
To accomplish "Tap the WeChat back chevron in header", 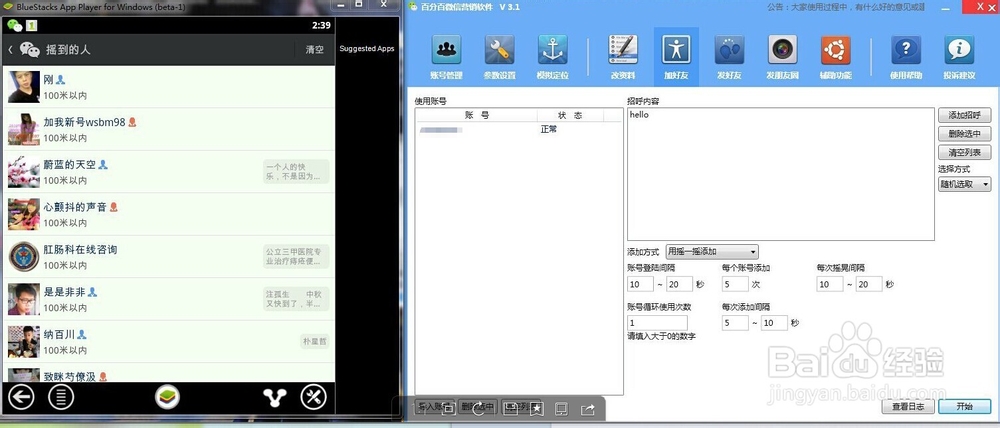I will tap(11, 49).
